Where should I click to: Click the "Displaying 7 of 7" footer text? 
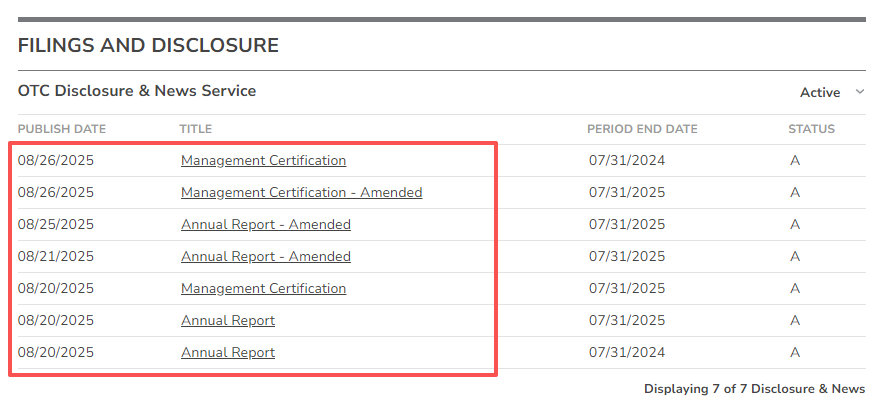[754, 389]
